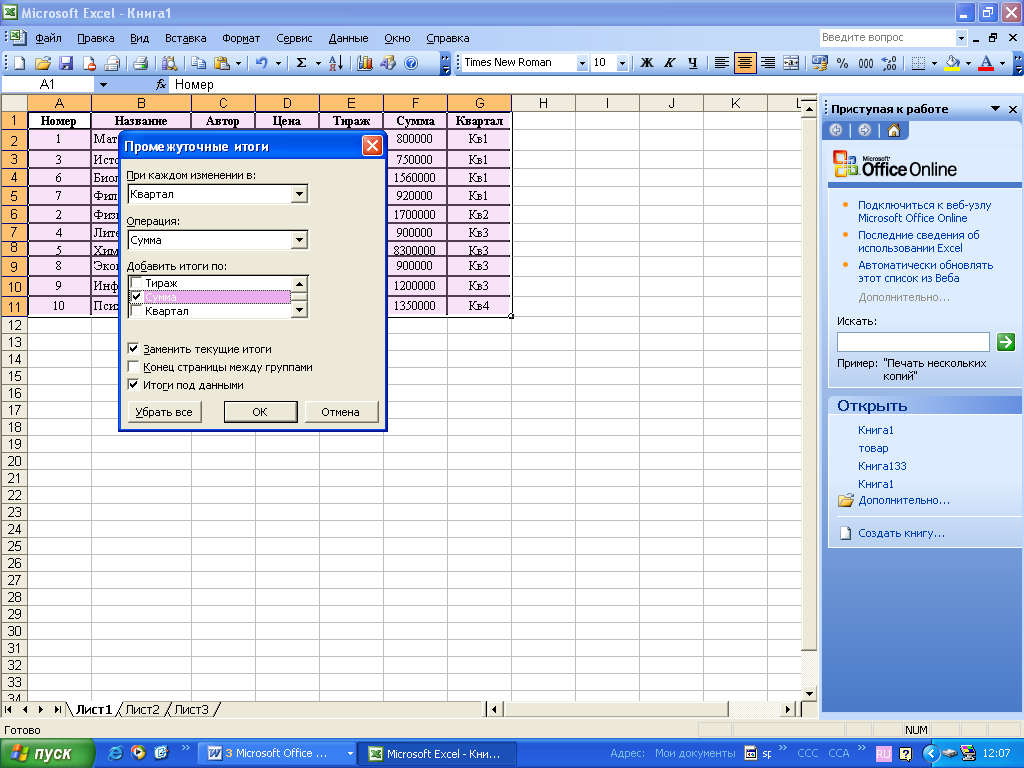Enable 'Конец страницы между группами' checkbox
Screen dimensions: 1024x768
[x=133, y=367]
